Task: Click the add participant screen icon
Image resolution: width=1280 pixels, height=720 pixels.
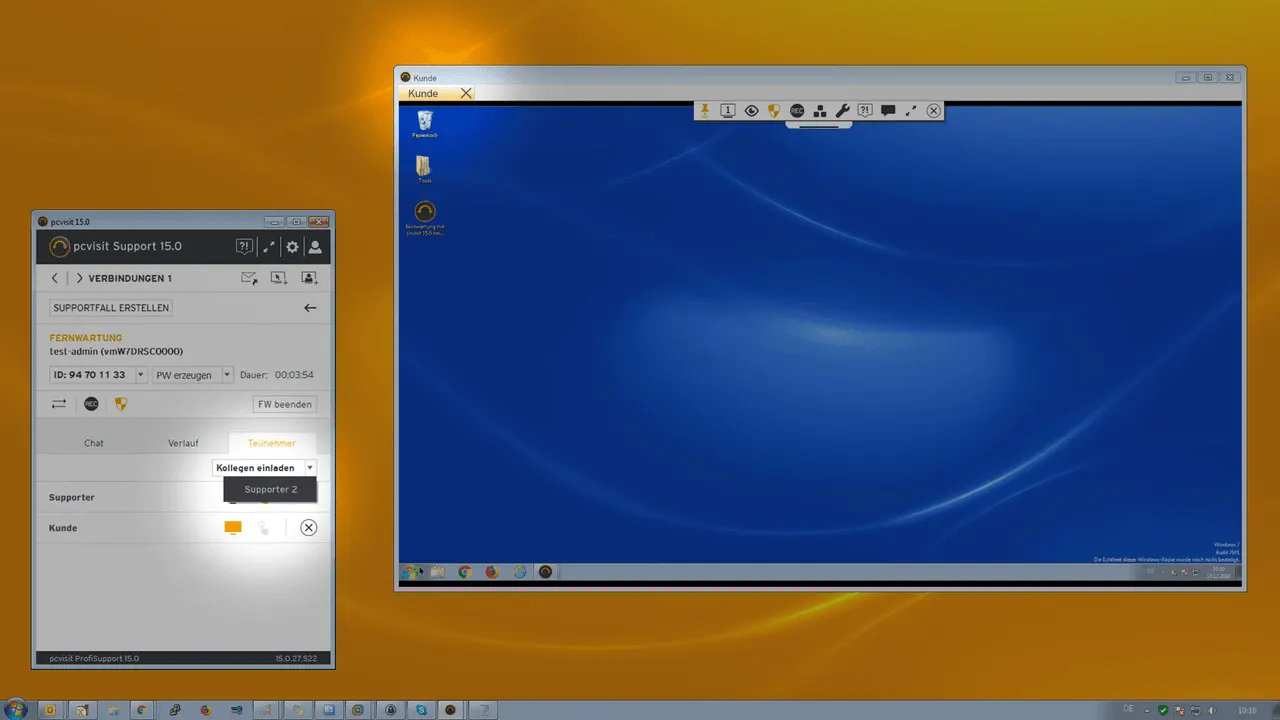Action: 309,278
